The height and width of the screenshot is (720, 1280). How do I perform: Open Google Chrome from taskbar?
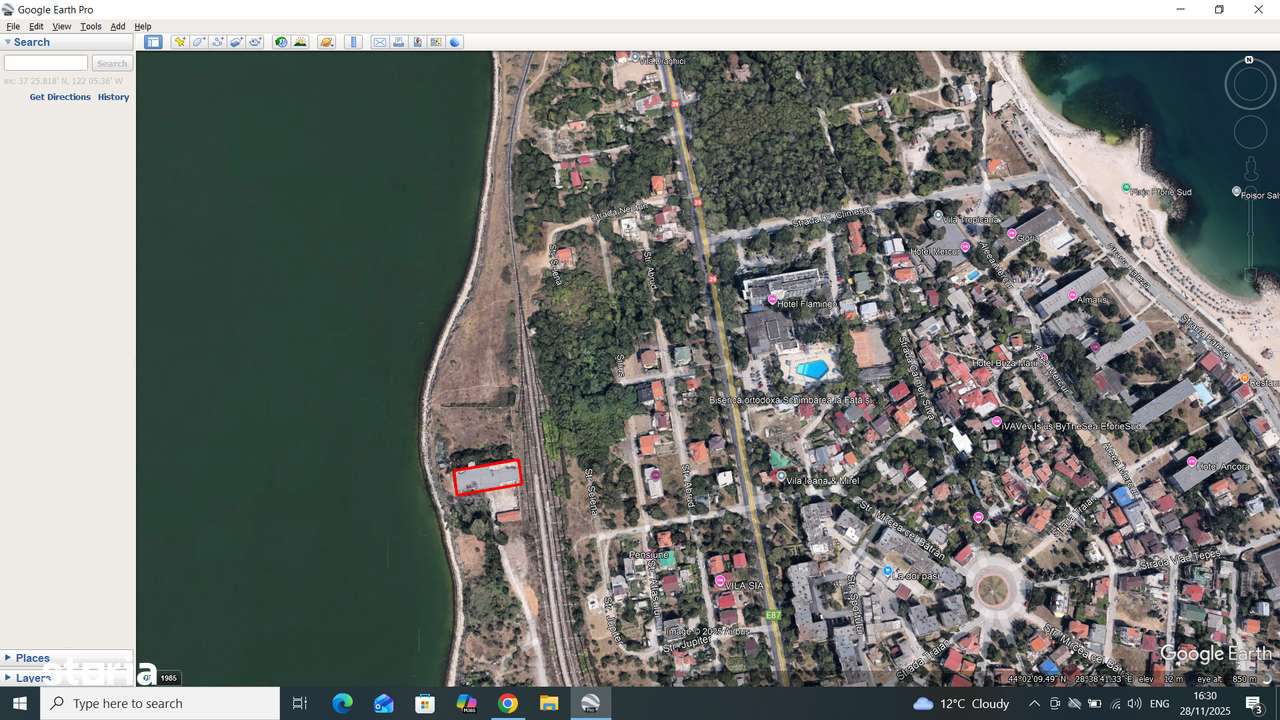(508, 703)
